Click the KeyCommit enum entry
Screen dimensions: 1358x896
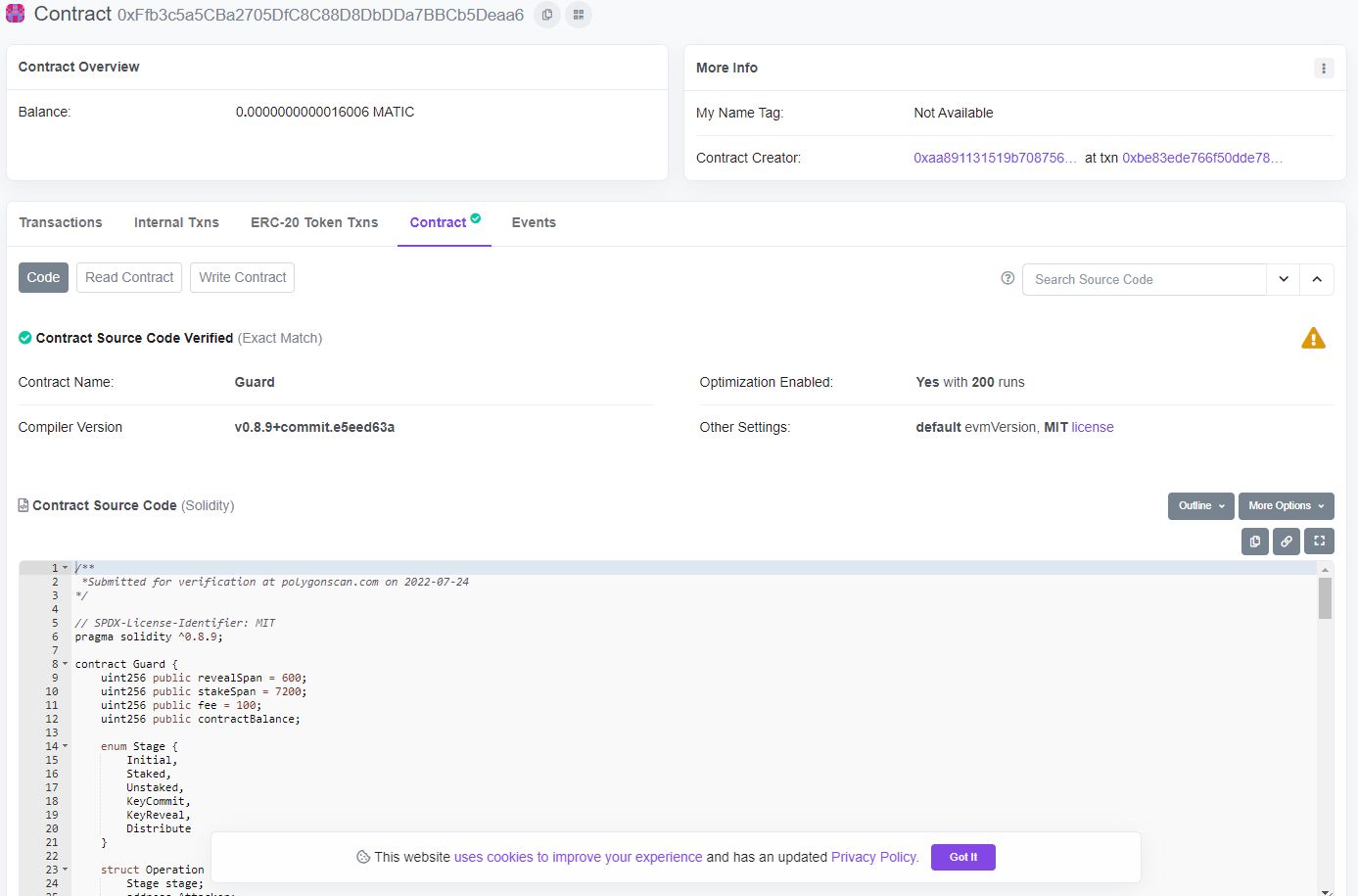(x=159, y=801)
